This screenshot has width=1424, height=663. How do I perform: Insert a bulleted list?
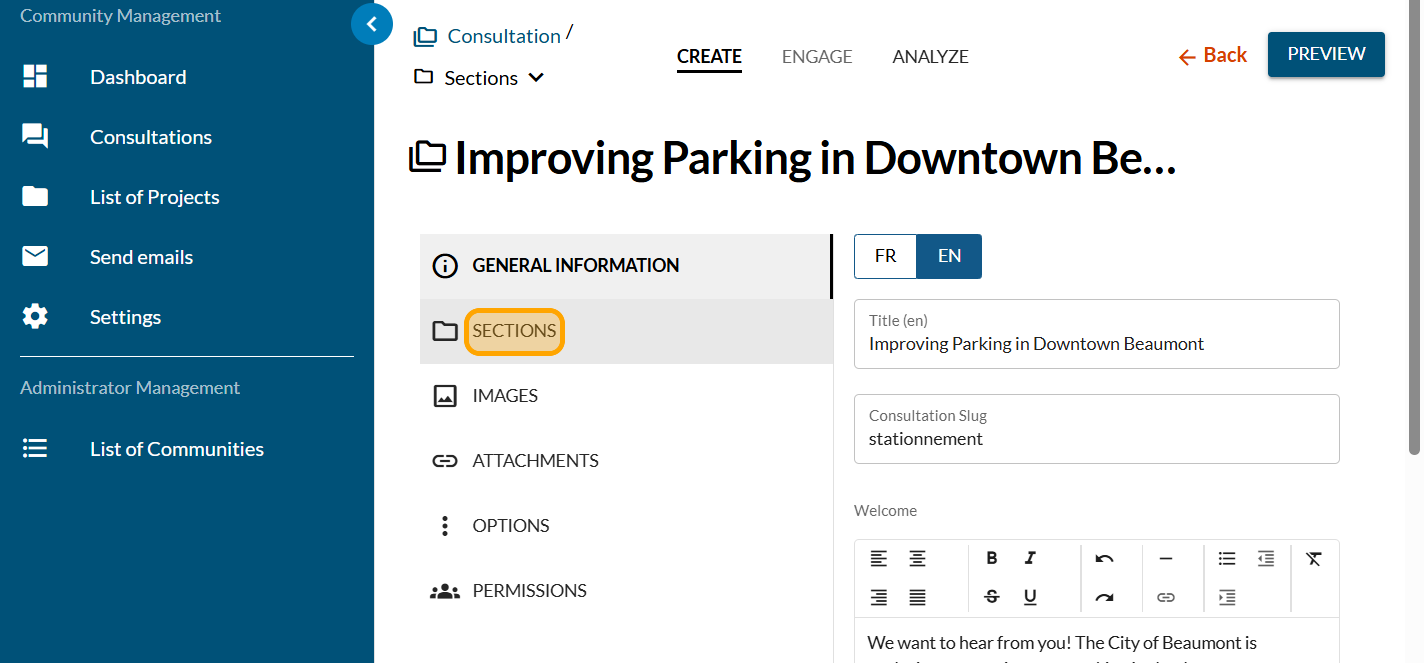pos(1227,558)
